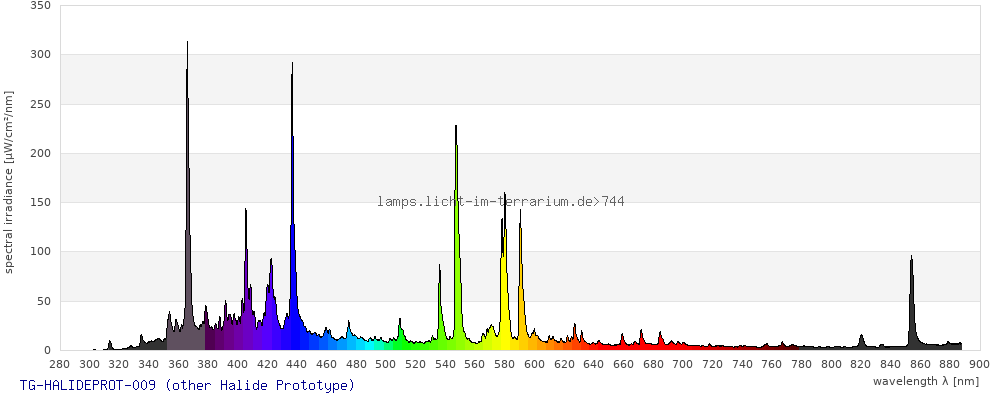Click the 680 wavelength tick label
The width and height of the screenshot is (1000, 400).
coord(653,364)
